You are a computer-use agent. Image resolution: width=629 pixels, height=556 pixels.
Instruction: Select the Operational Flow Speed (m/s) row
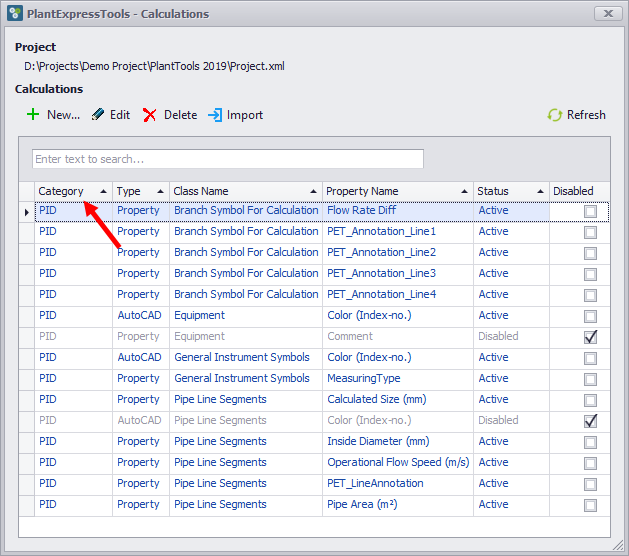(397, 462)
